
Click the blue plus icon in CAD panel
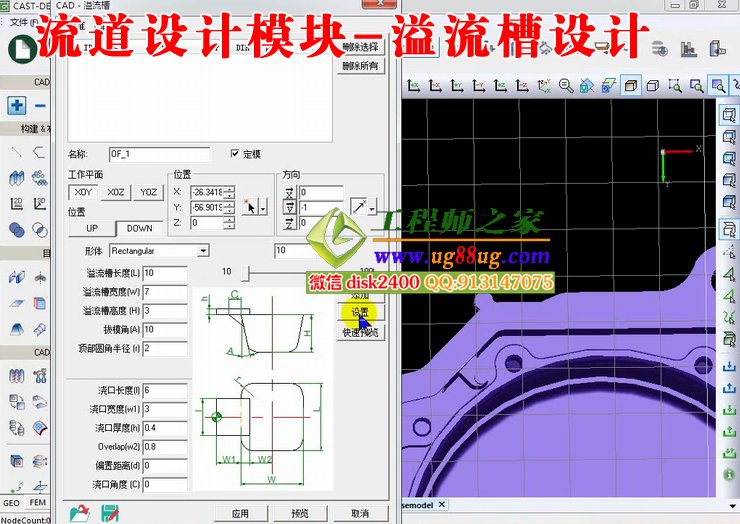[17, 105]
